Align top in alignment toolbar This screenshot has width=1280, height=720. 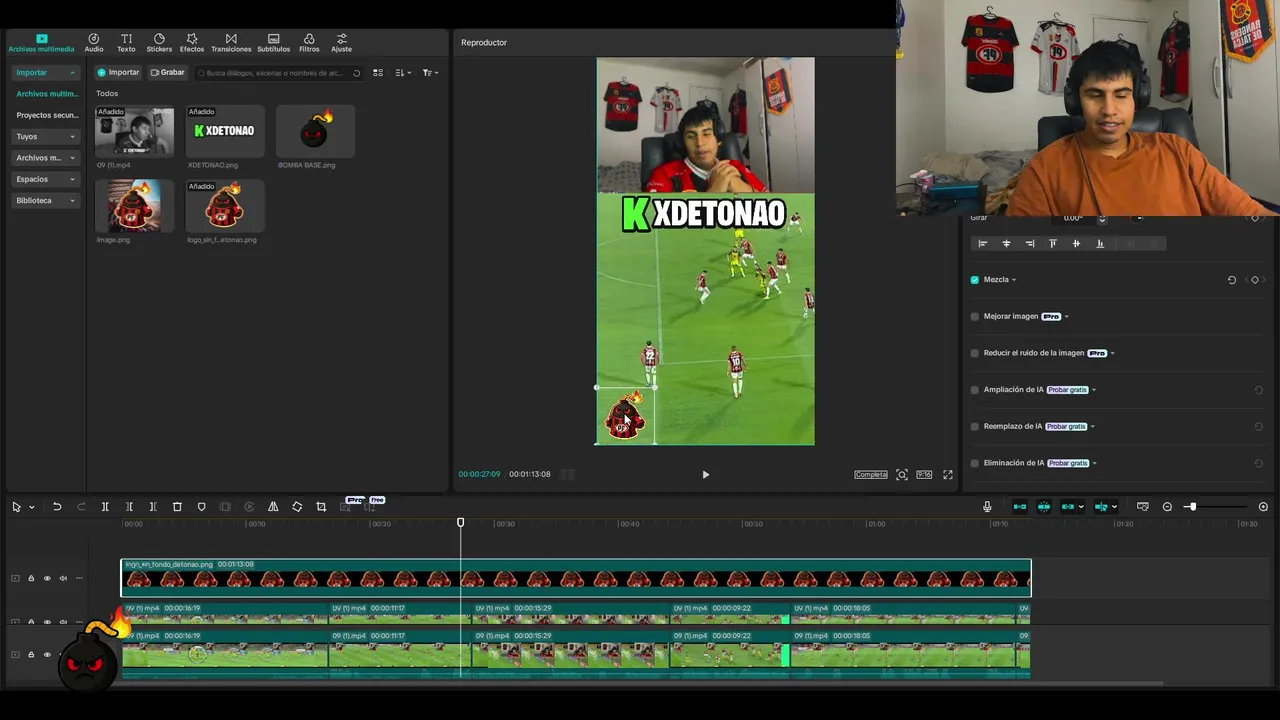1053,244
